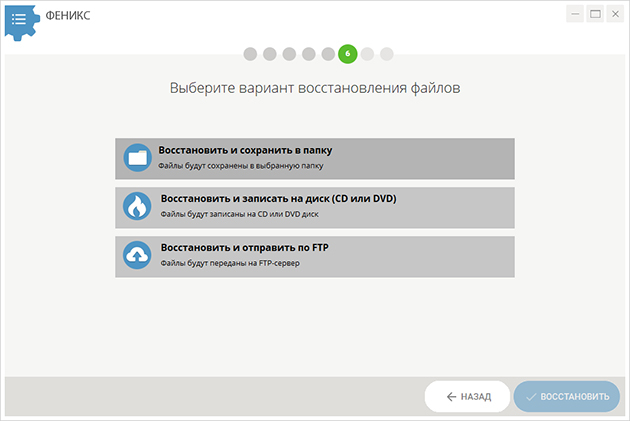Click the green step 6 indicator
This screenshot has width=630, height=421.
[348, 54]
